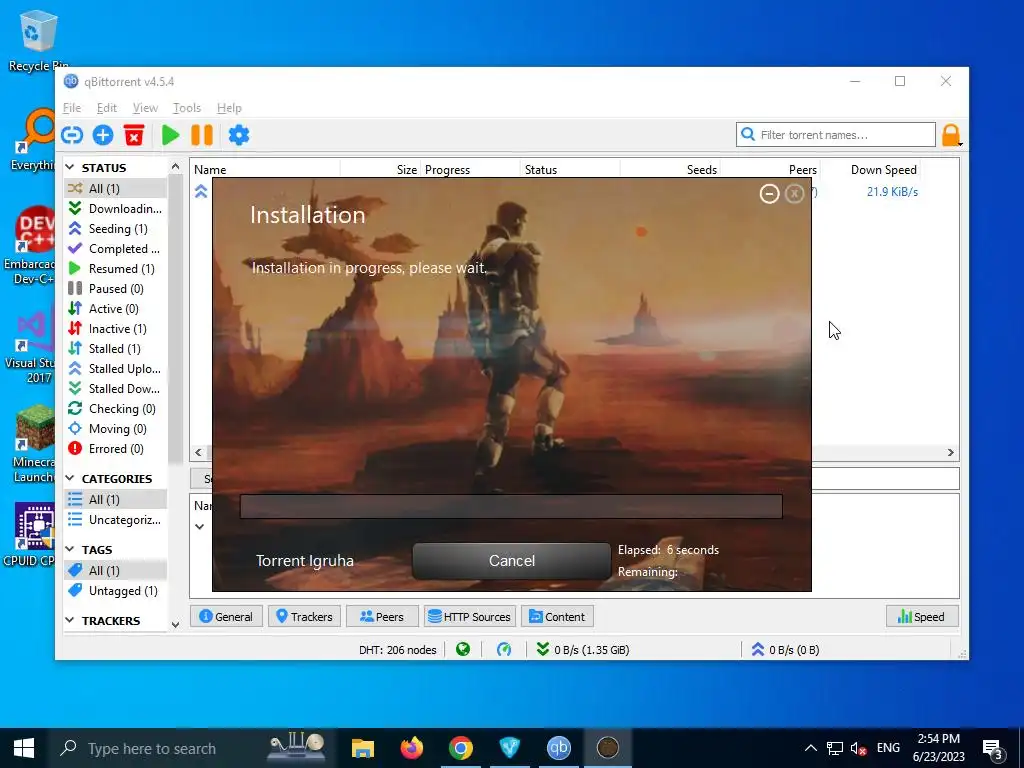Click the red Remove torrent toolbar icon
1024x768 pixels.
point(134,135)
